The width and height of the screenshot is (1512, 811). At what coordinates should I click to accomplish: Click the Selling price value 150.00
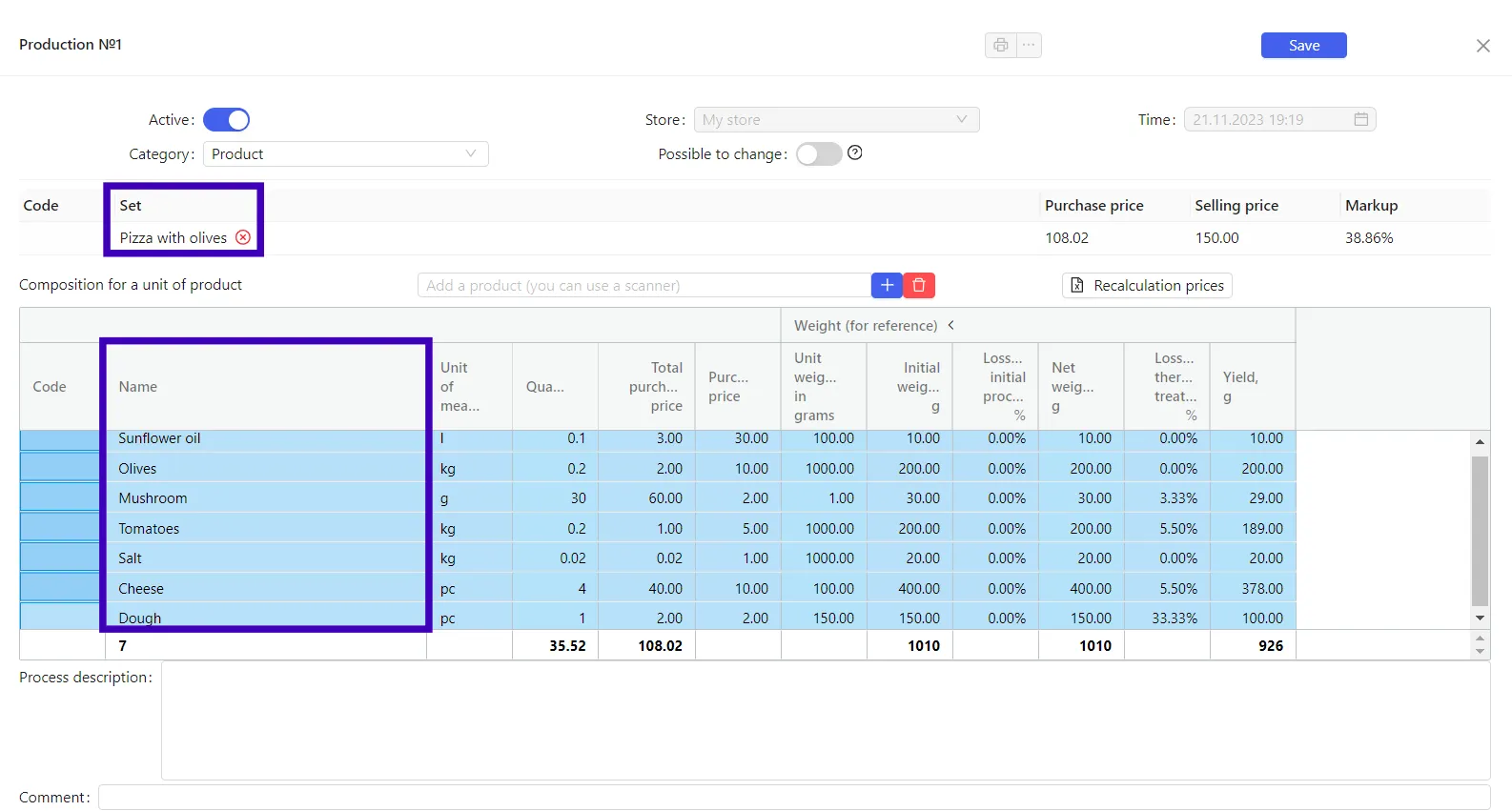point(1217,237)
